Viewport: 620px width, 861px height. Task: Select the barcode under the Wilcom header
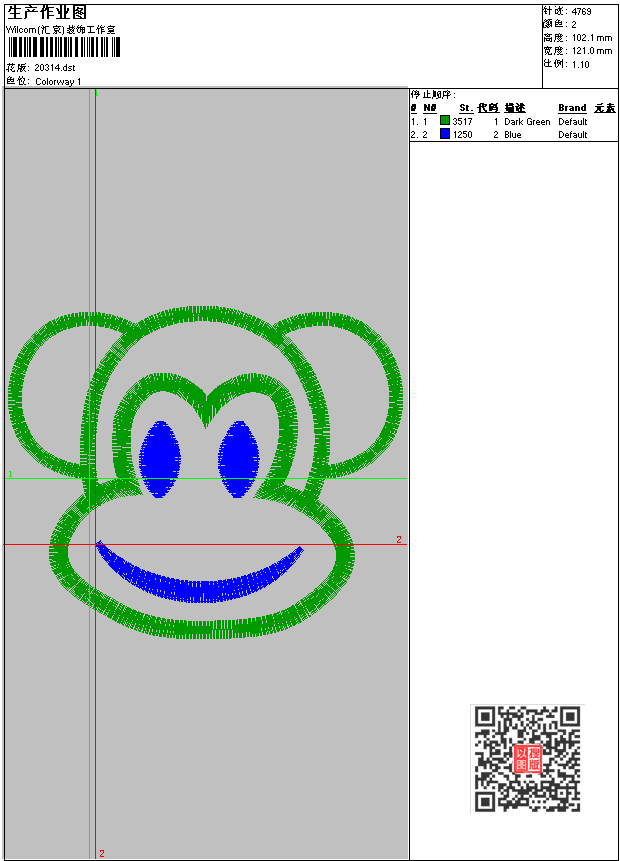point(64,47)
